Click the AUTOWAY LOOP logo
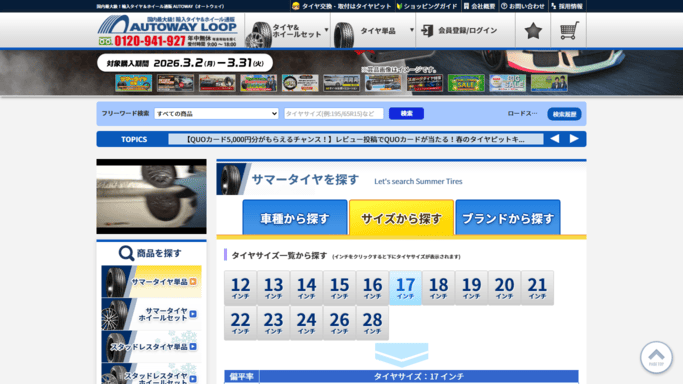The width and height of the screenshot is (683, 384). click(x=167, y=25)
